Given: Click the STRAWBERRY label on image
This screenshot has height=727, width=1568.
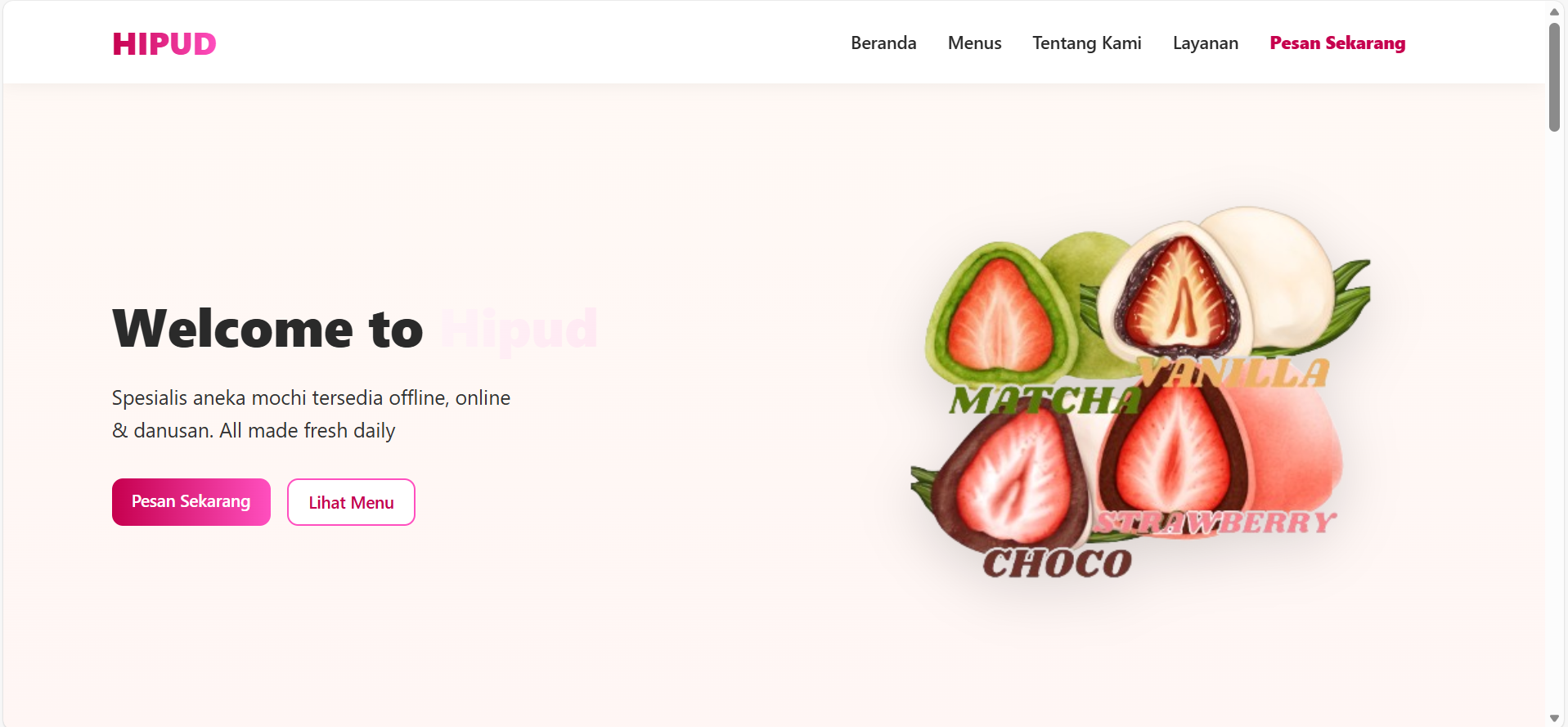Looking at the screenshot, I should [1215, 522].
